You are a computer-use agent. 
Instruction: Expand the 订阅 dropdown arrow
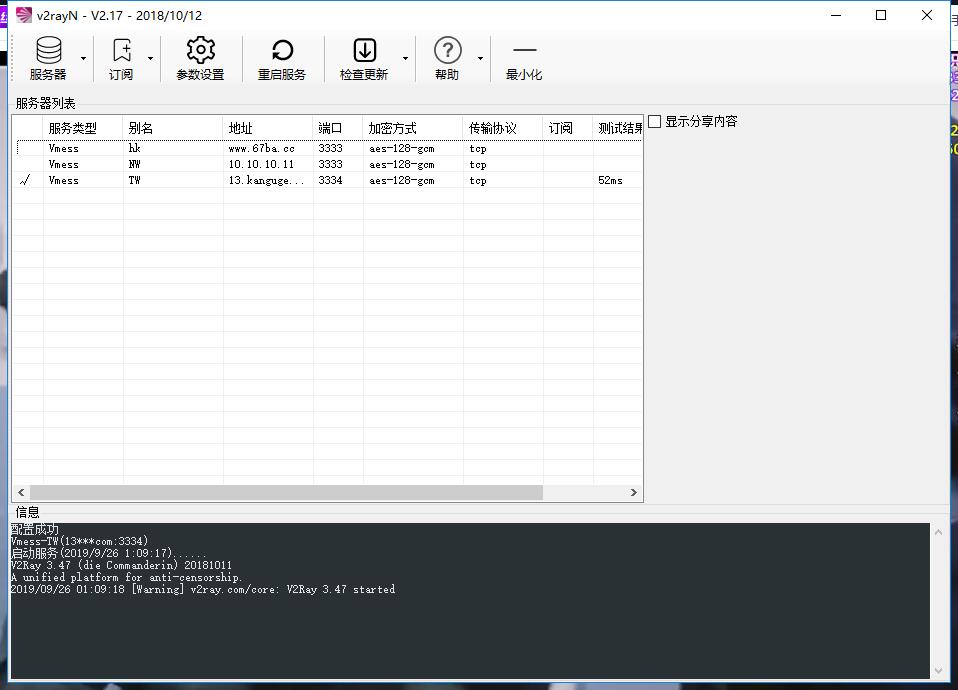click(151, 59)
